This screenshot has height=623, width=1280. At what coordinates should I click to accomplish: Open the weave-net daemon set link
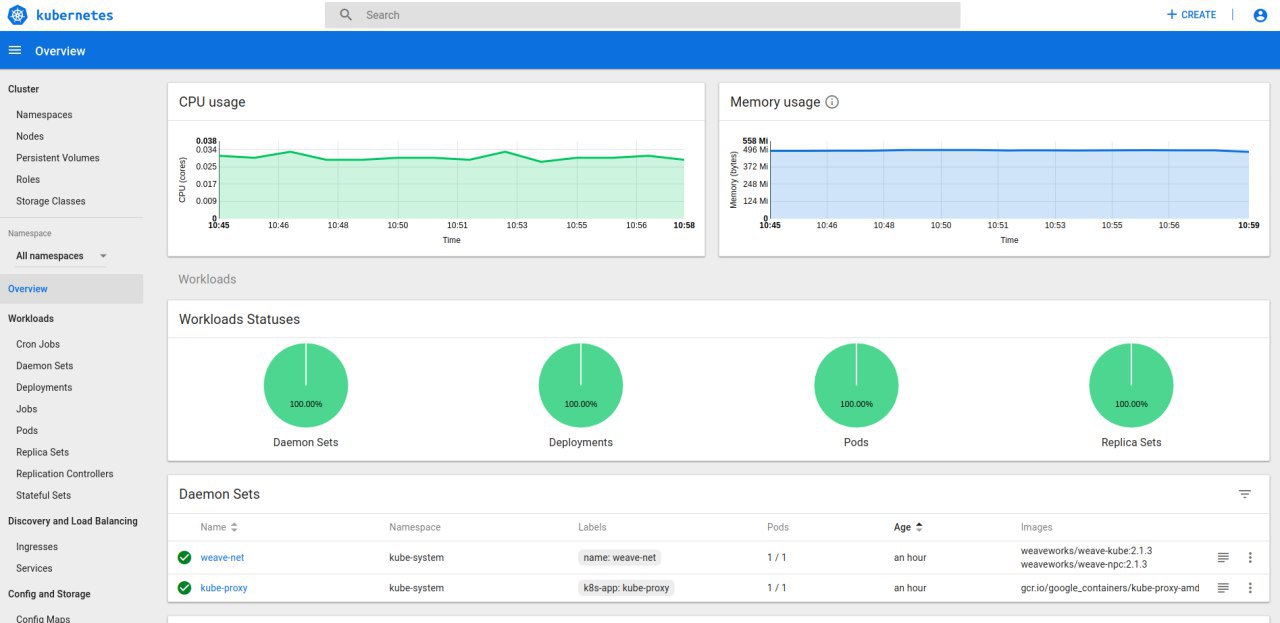222,557
